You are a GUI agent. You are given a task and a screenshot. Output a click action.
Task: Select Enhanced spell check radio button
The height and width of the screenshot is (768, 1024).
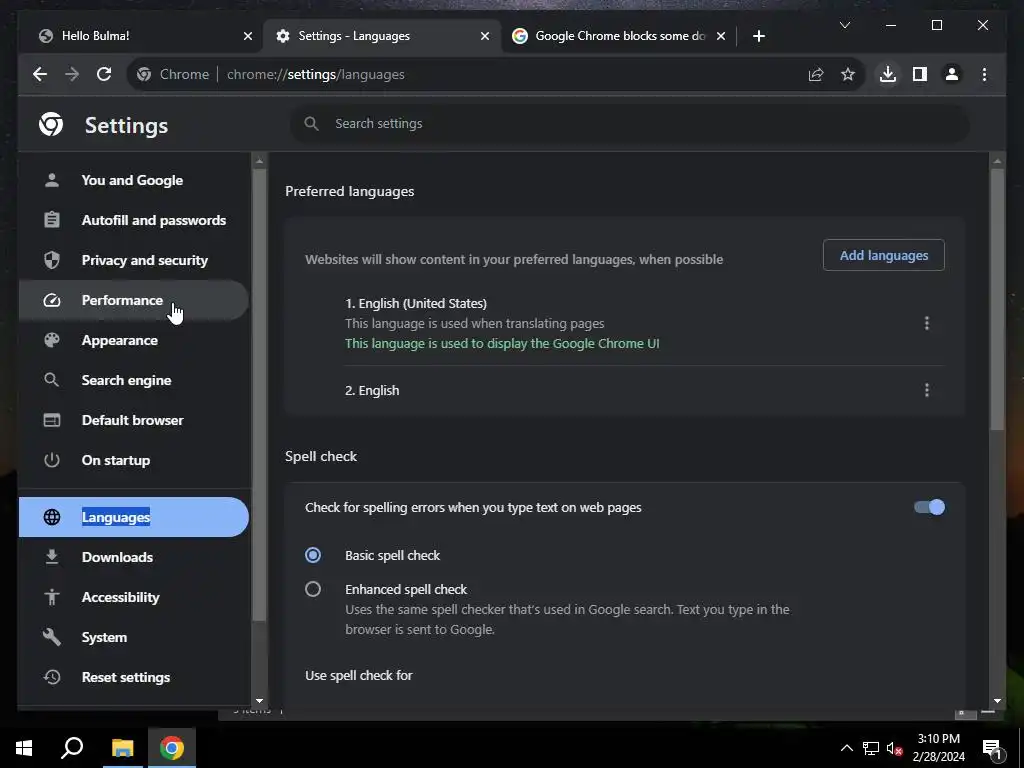(313, 589)
